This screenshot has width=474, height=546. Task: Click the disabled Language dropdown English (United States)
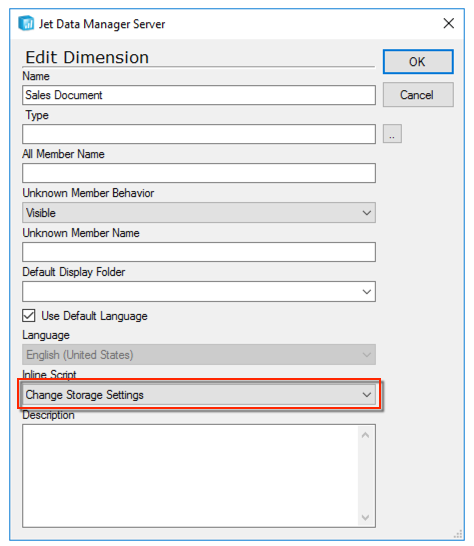pos(199,355)
